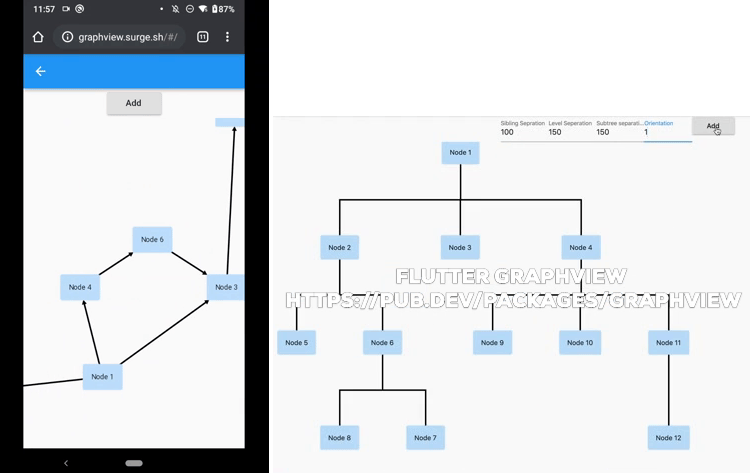Open Chrome three-dot overflow menu

(227, 37)
